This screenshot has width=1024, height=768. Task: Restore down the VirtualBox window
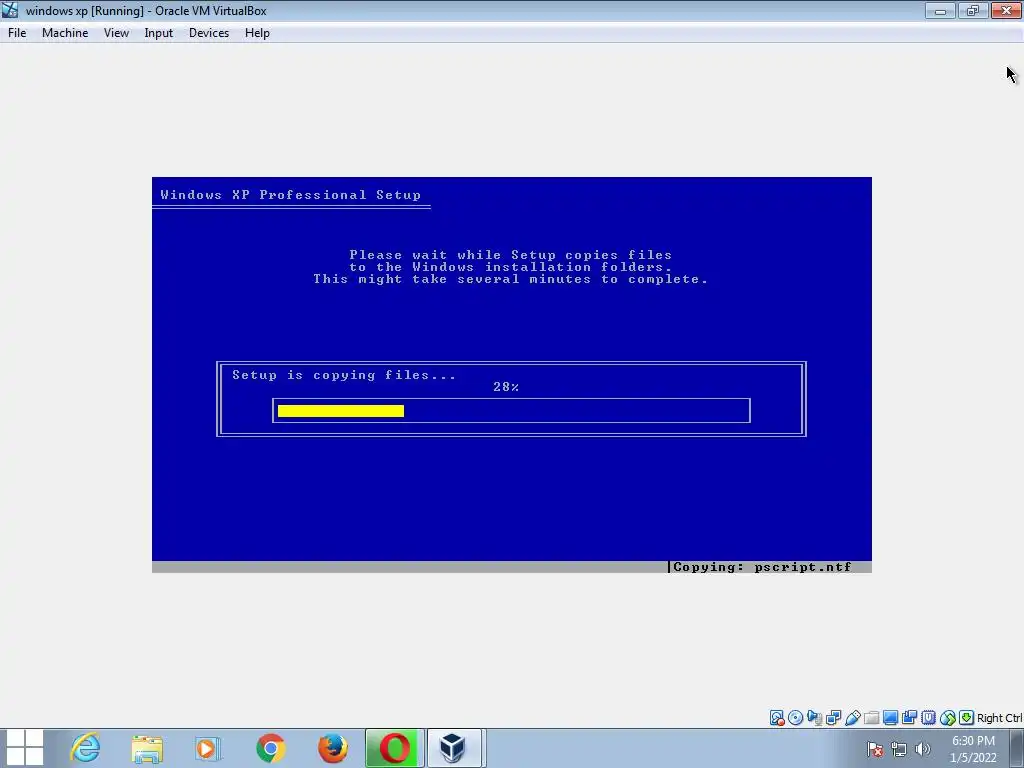(973, 10)
